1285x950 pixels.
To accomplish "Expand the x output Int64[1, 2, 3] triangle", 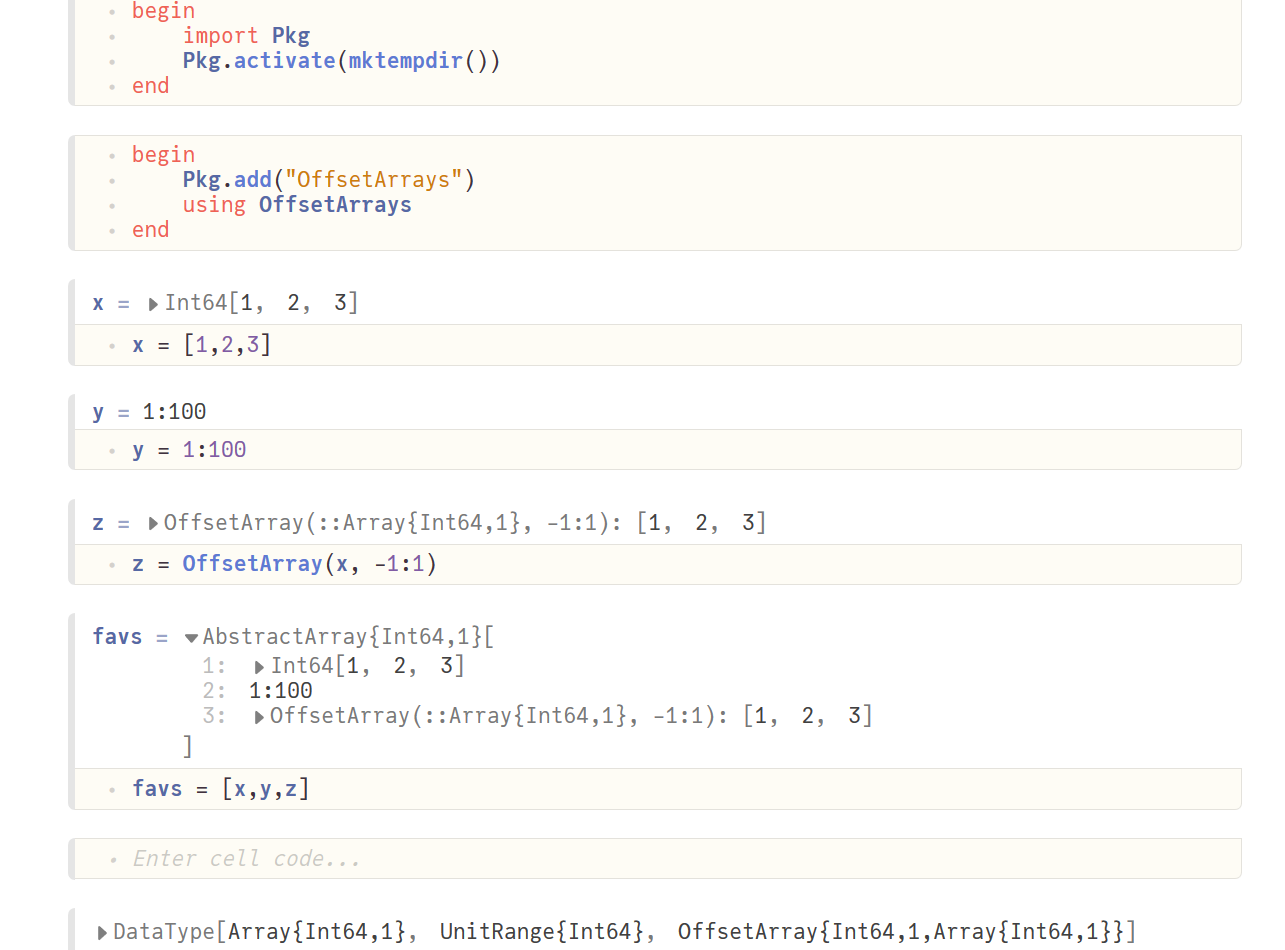I will click(x=153, y=304).
